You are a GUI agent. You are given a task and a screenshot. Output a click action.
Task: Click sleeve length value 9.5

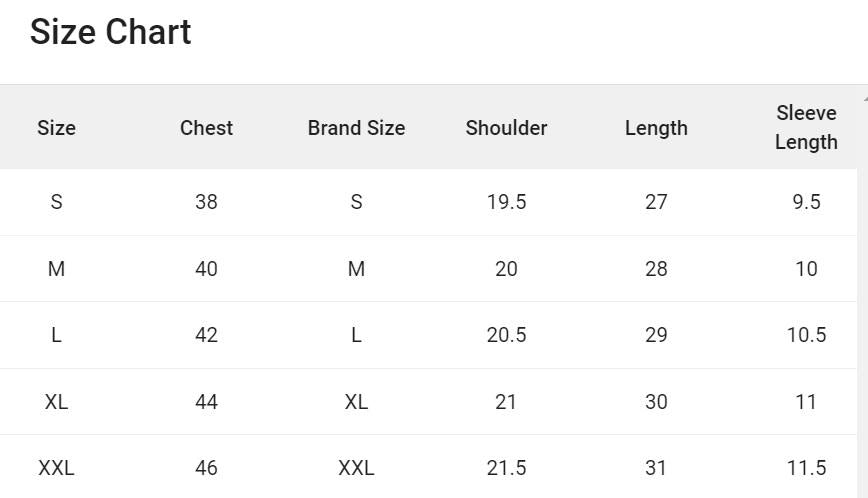coord(806,202)
